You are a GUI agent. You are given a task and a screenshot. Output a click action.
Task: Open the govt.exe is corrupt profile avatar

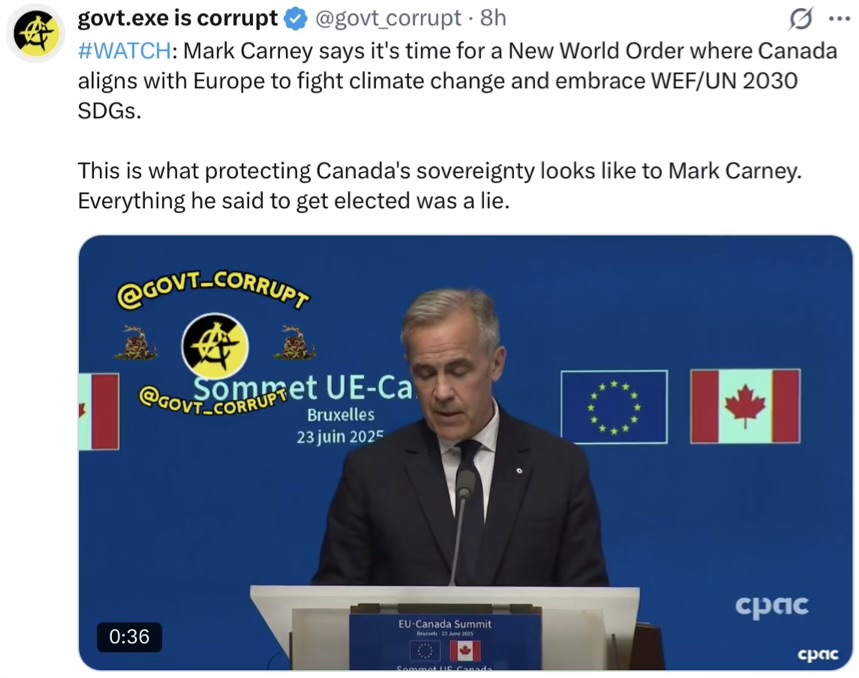point(36,33)
